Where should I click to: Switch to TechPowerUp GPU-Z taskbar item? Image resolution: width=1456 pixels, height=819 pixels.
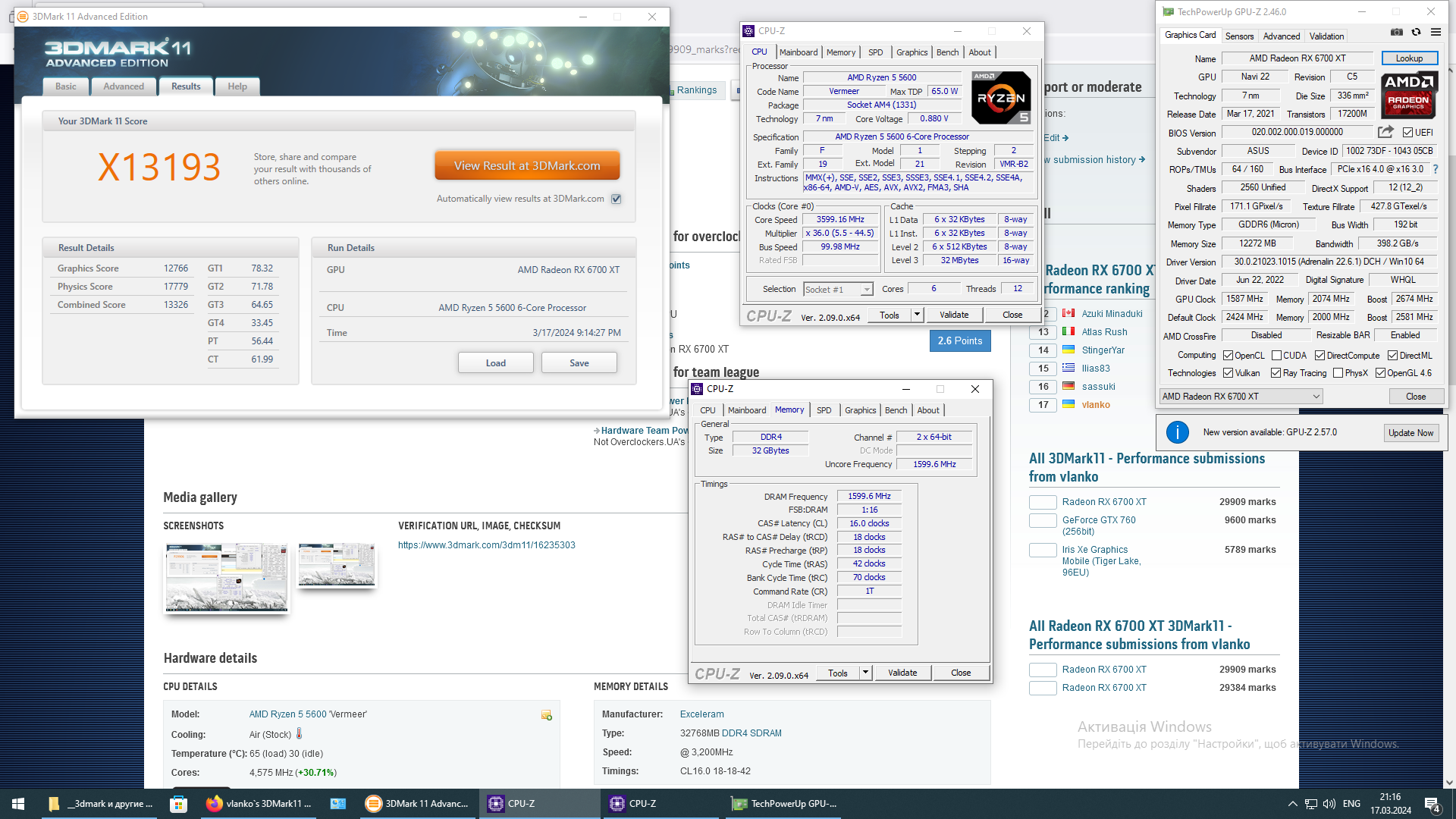[783, 804]
